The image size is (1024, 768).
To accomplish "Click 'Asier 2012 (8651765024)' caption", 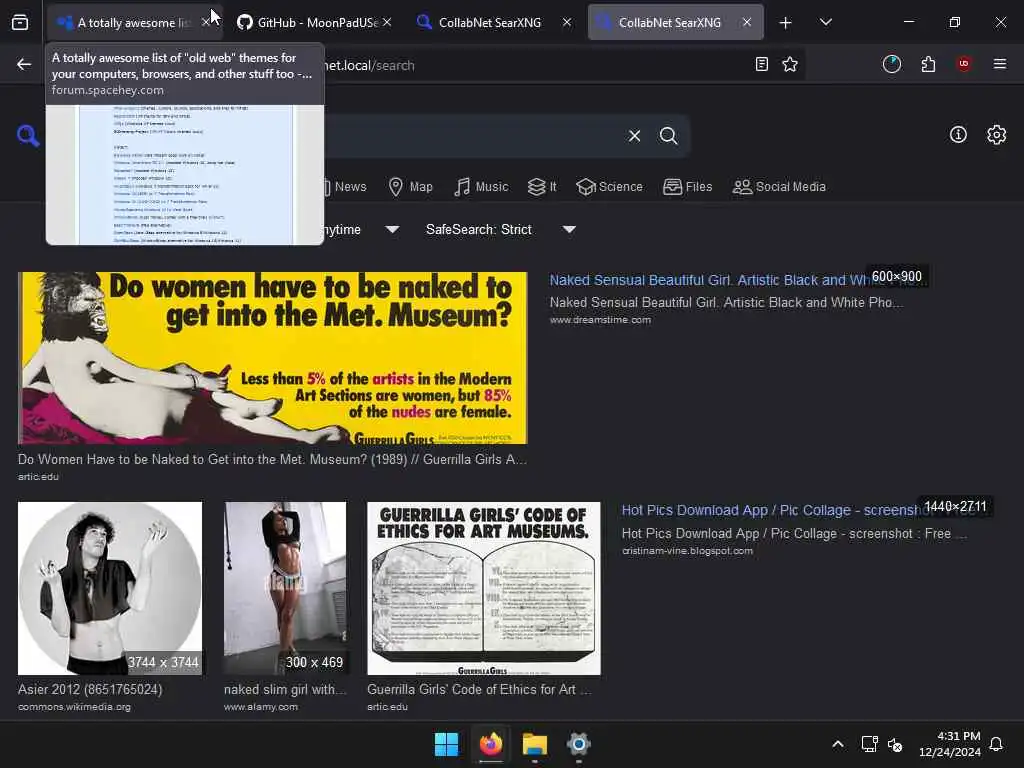I will pyautogui.click(x=90, y=689).
